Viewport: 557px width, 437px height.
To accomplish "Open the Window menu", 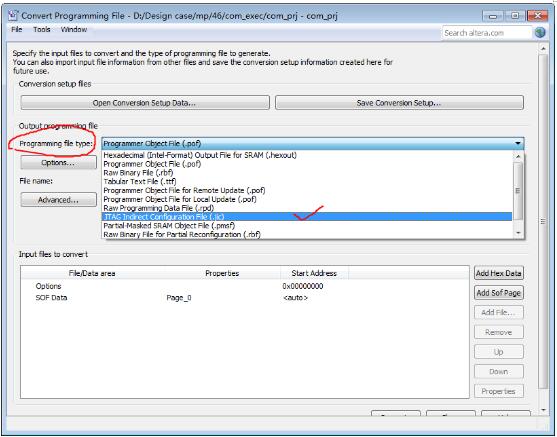I will coord(74,29).
